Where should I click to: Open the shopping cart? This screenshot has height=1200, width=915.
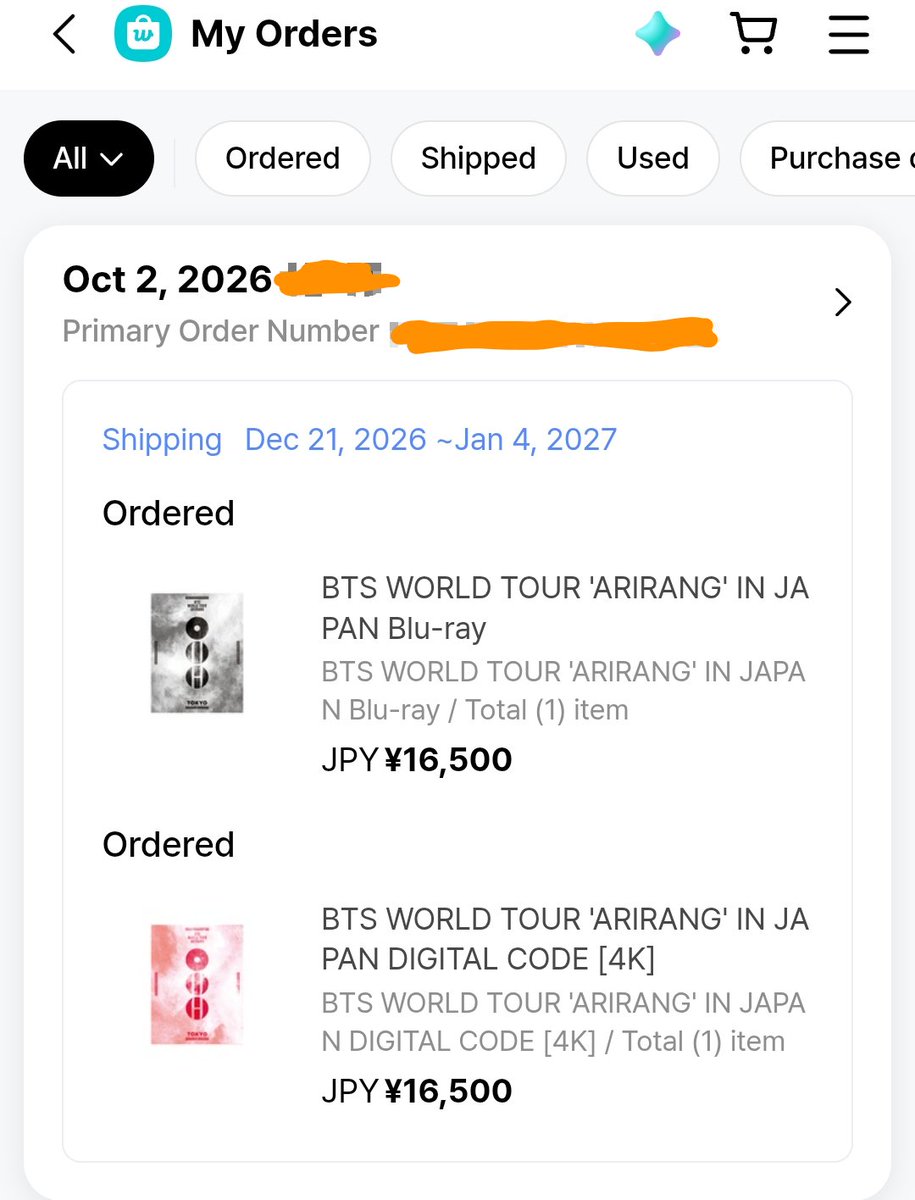[x=754, y=34]
